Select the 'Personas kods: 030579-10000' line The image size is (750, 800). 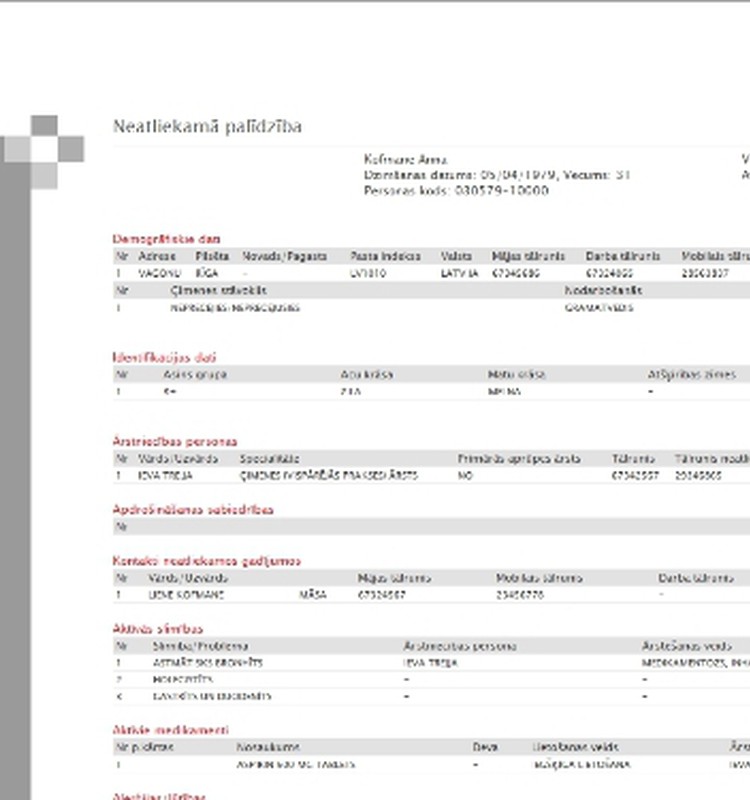[456, 191]
